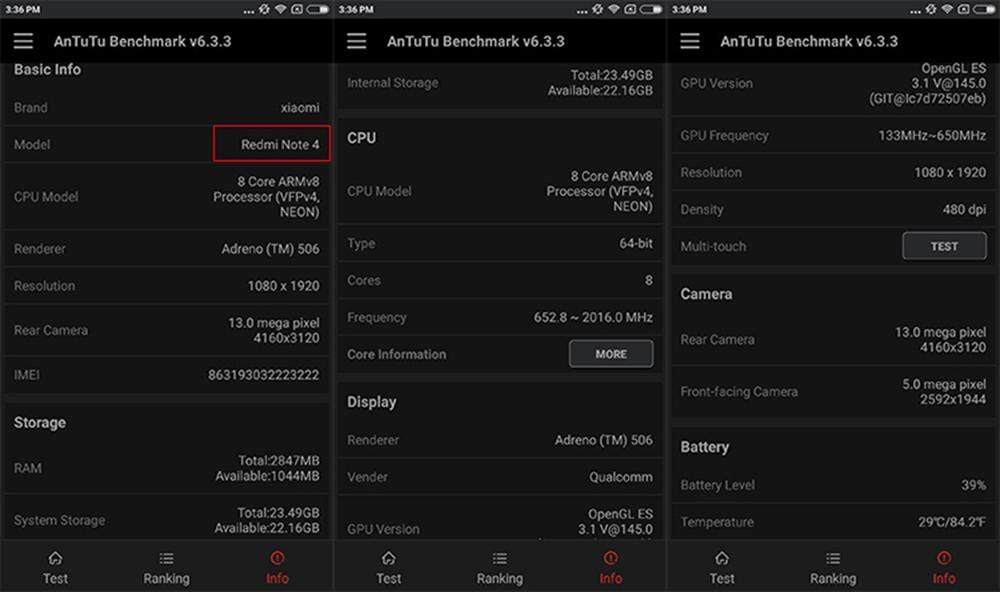Tap Ranking tab icon in left screen bottom bar
The height and width of the screenshot is (592, 1000).
click(x=166, y=559)
